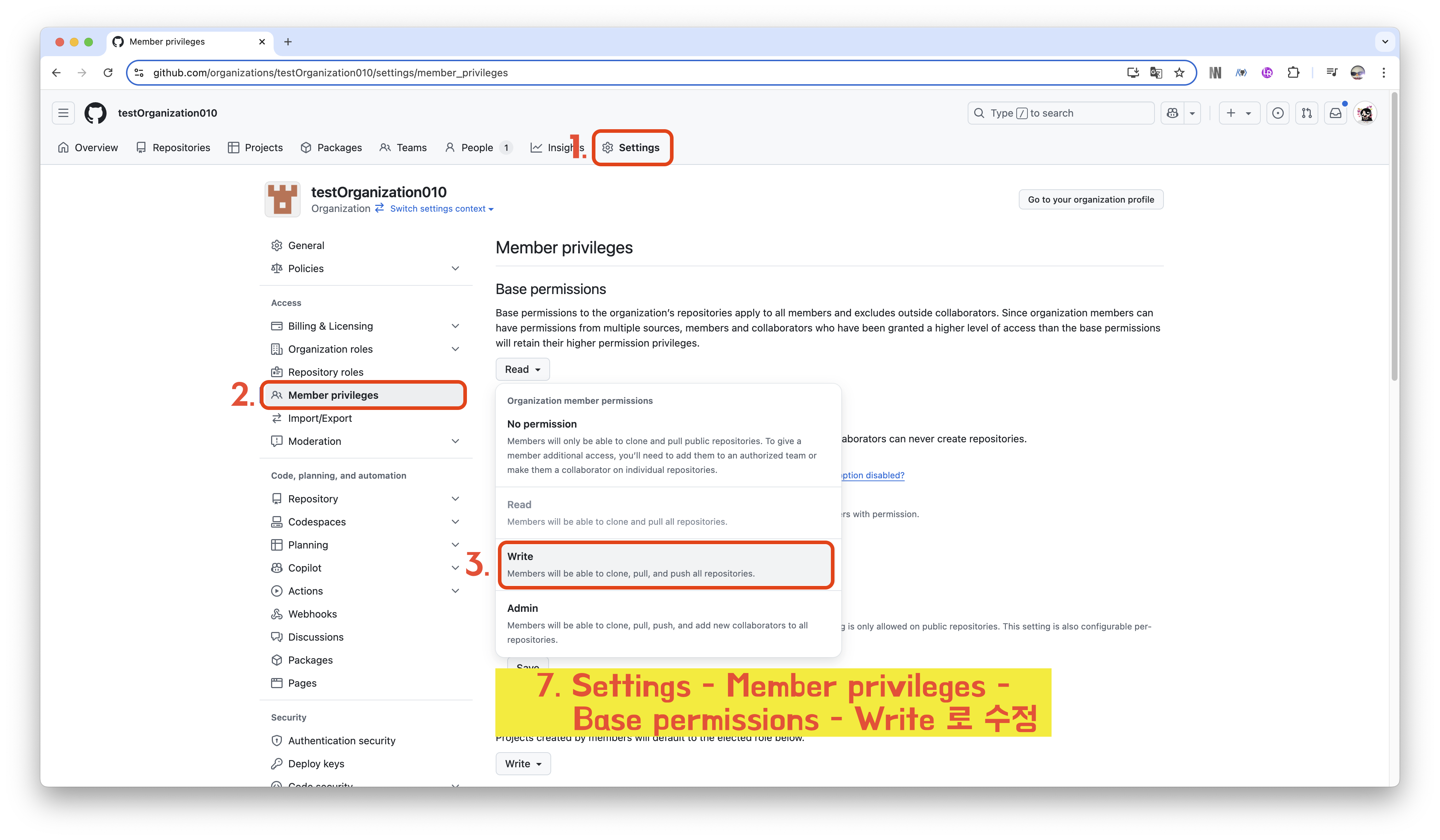Switch to the People tab

click(477, 148)
